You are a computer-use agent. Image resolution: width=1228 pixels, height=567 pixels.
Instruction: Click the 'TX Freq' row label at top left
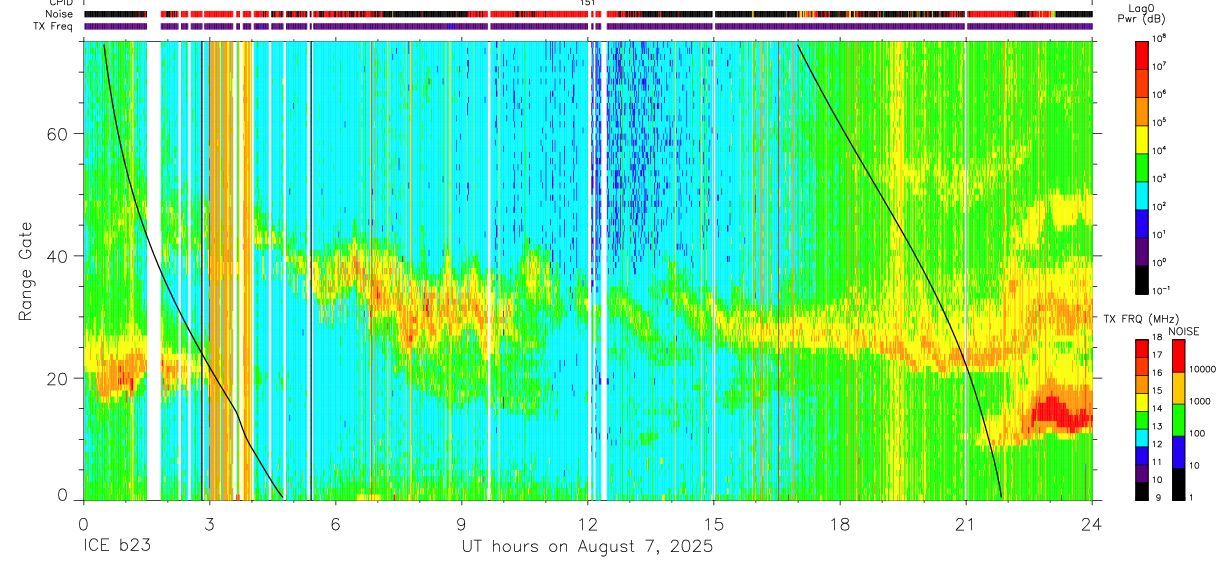[x=55, y=26]
